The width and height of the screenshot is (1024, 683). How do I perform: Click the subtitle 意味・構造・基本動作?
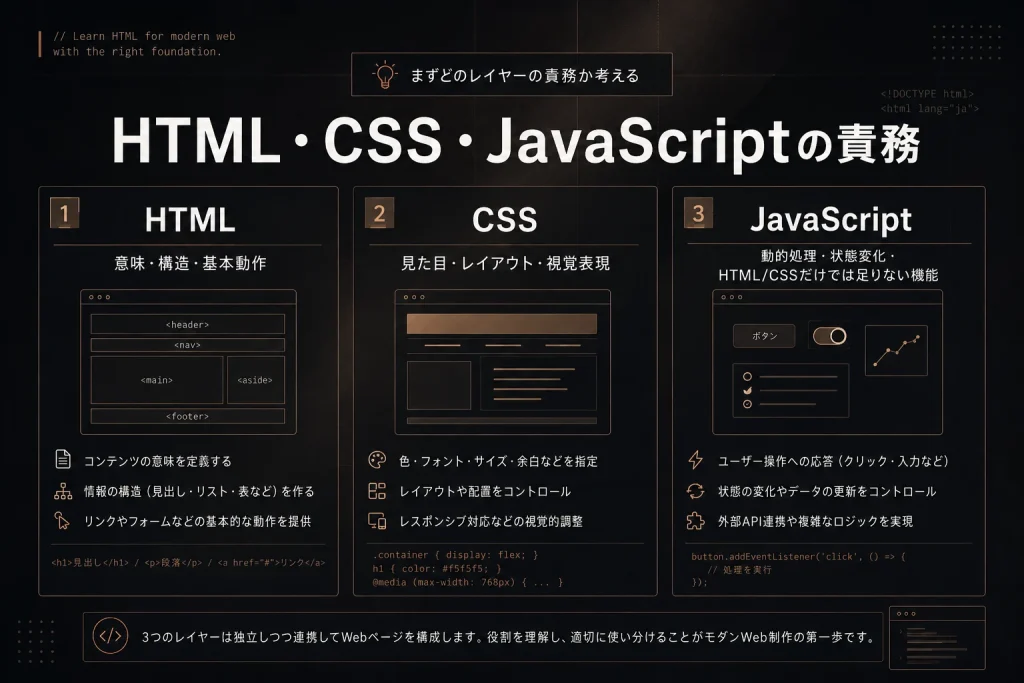[190, 263]
